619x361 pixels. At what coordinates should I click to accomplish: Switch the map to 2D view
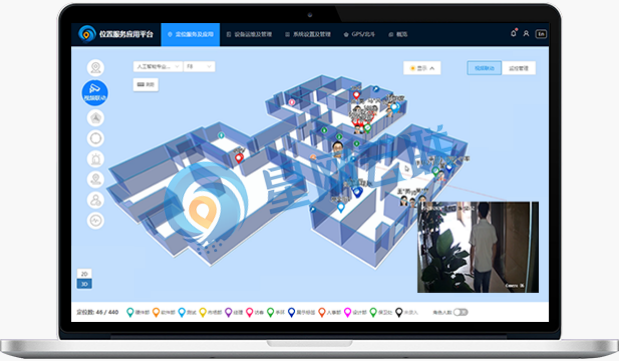click(84, 274)
